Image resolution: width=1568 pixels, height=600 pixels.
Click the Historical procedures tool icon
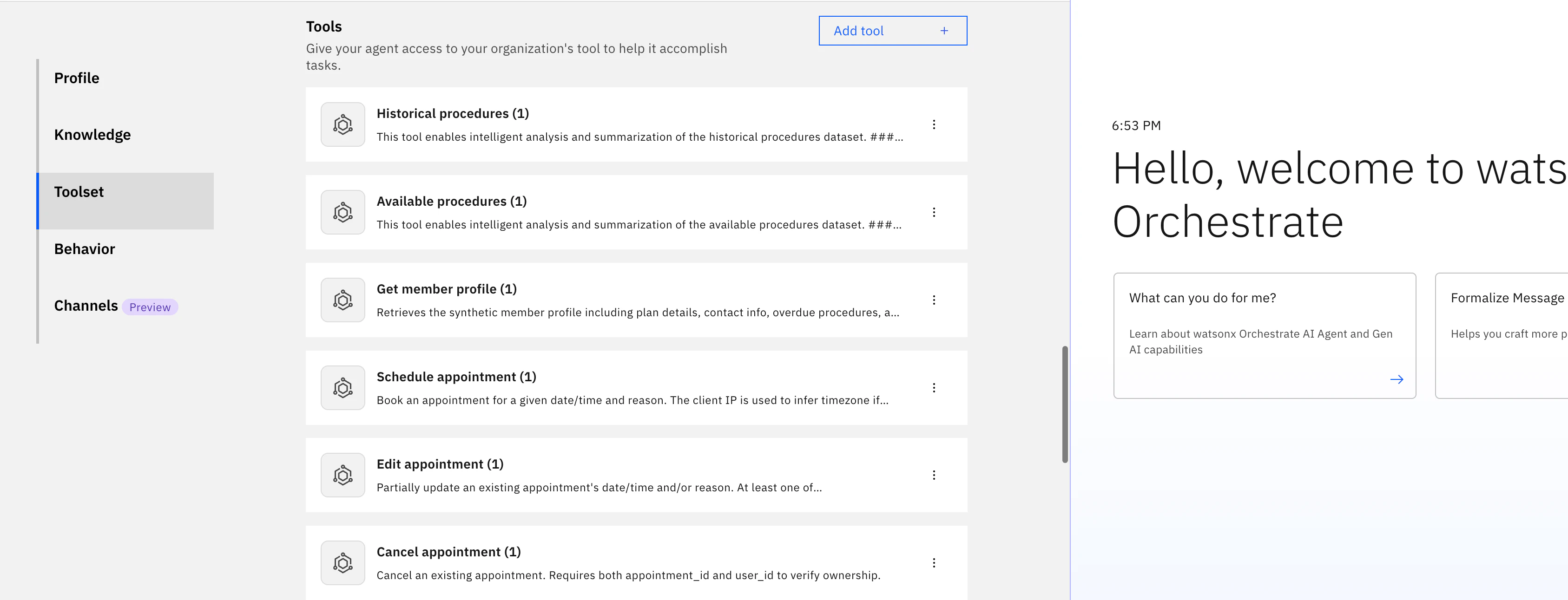click(x=343, y=125)
